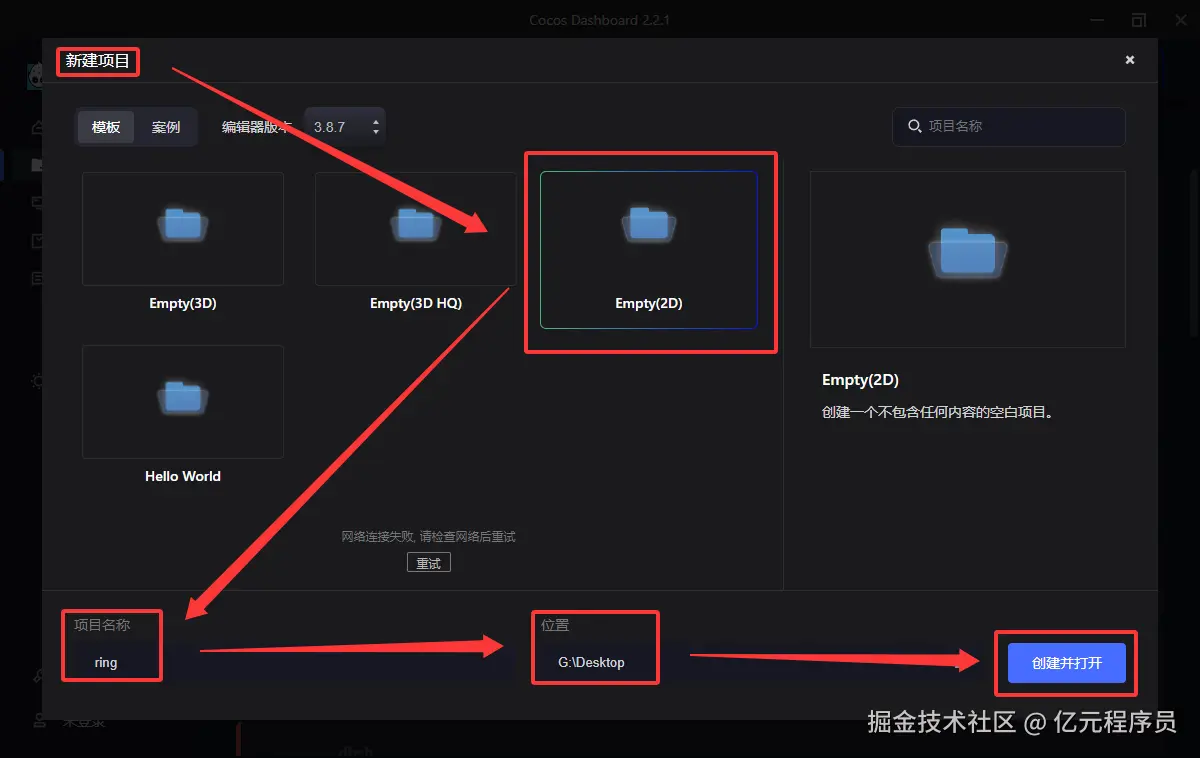1200x758 pixels.
Task: Focus the 项目名称 search box at top right
Action: coord(1009,126)
